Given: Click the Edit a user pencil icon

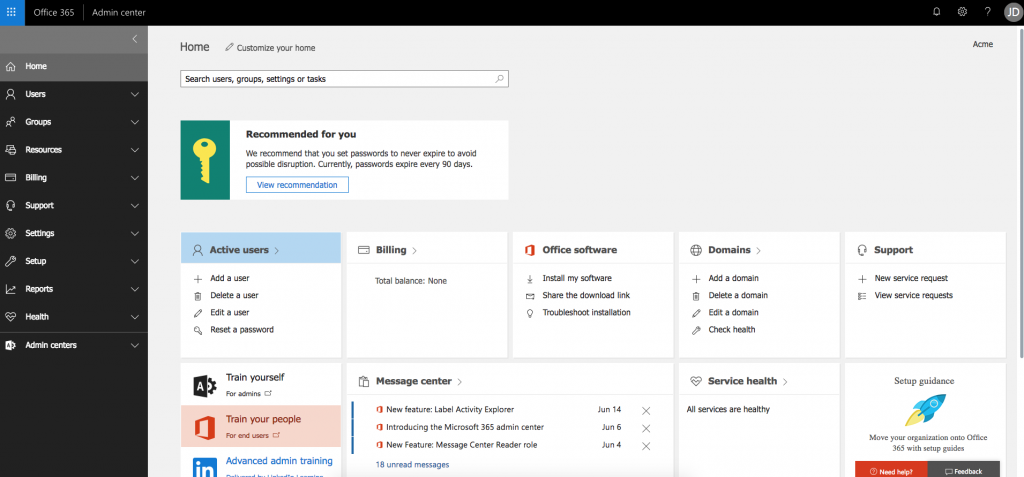Looking at the screenshot, I should tap(198, 313).
